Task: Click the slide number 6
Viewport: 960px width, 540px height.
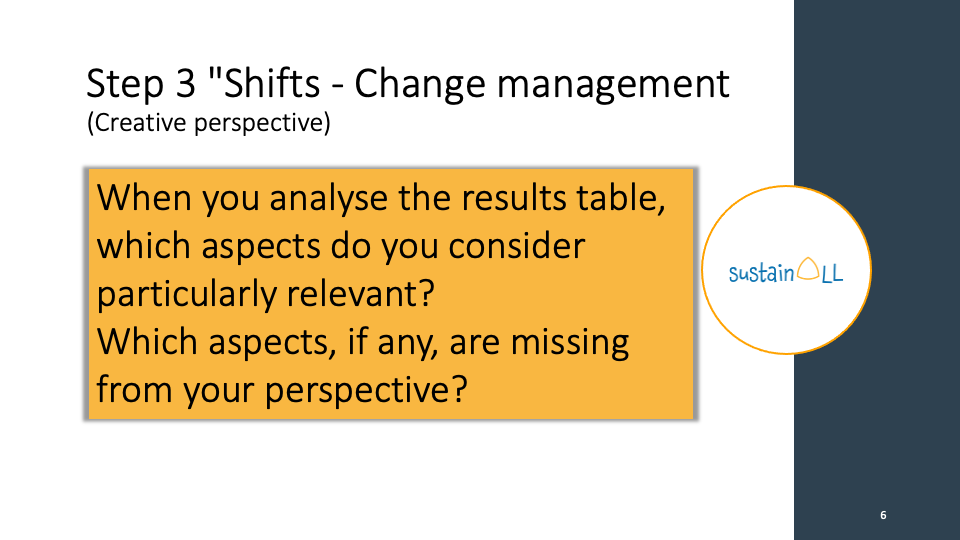Action: pos(883,515)
